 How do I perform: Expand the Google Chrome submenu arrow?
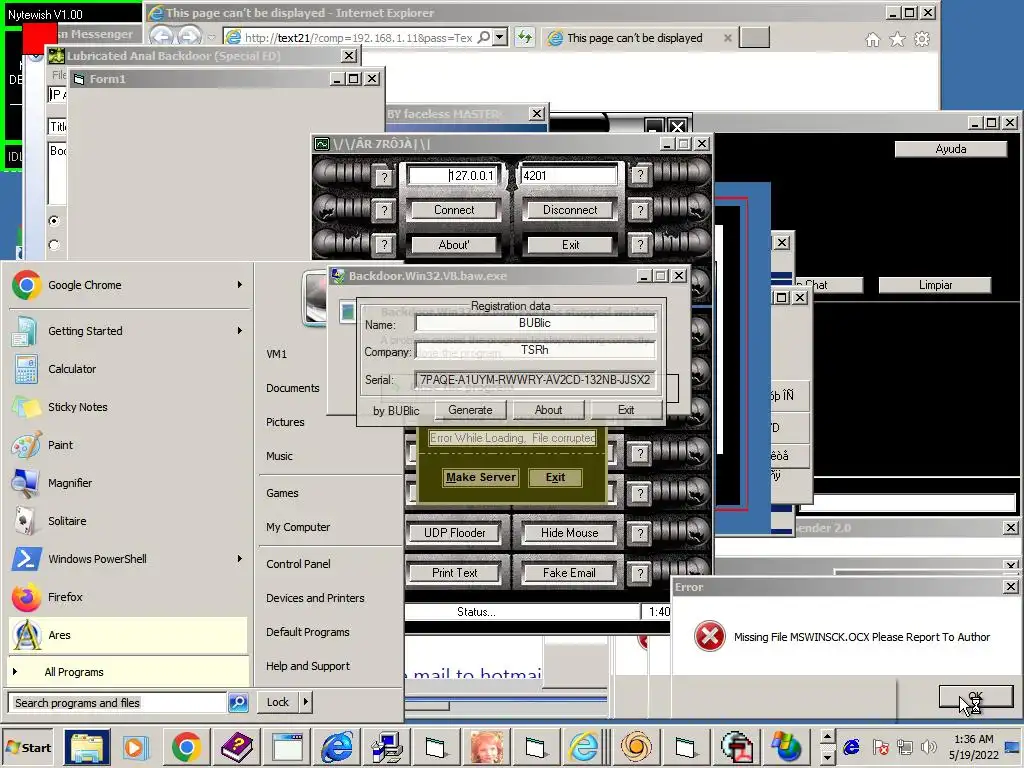pyautogui.click(x=240, y=285)
